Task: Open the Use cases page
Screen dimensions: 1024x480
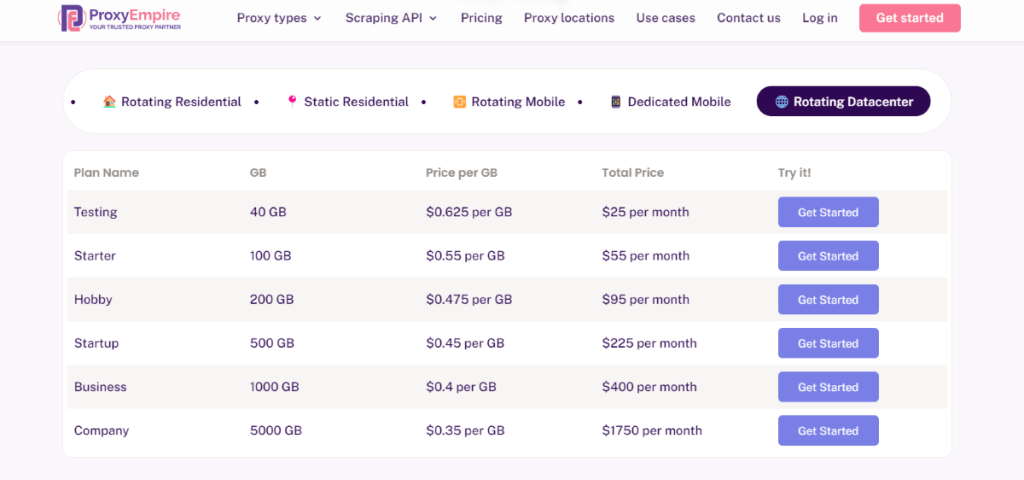Action: (665, 18)
